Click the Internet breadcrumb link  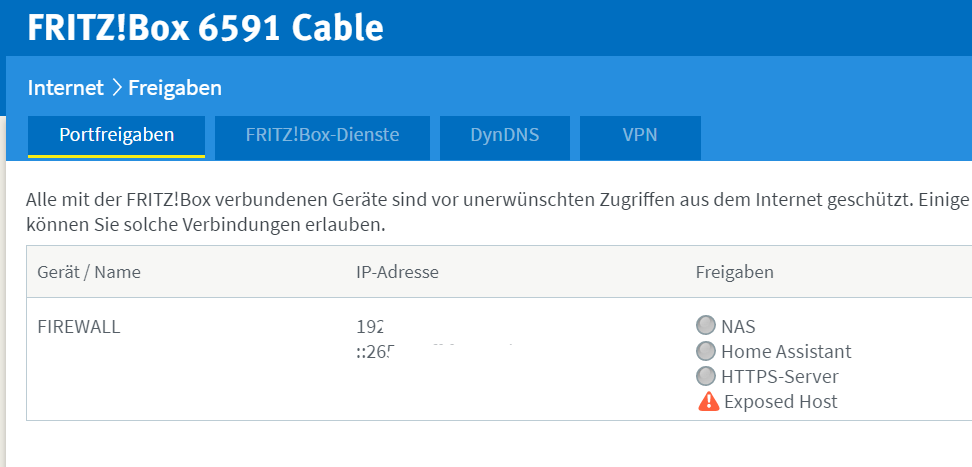65,88
